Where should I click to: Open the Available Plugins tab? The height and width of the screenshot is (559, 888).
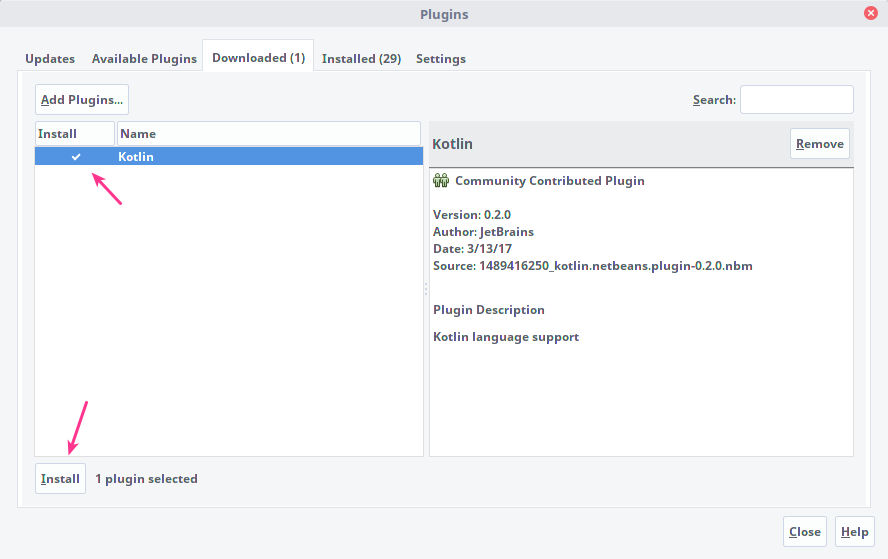coord(144,59)
